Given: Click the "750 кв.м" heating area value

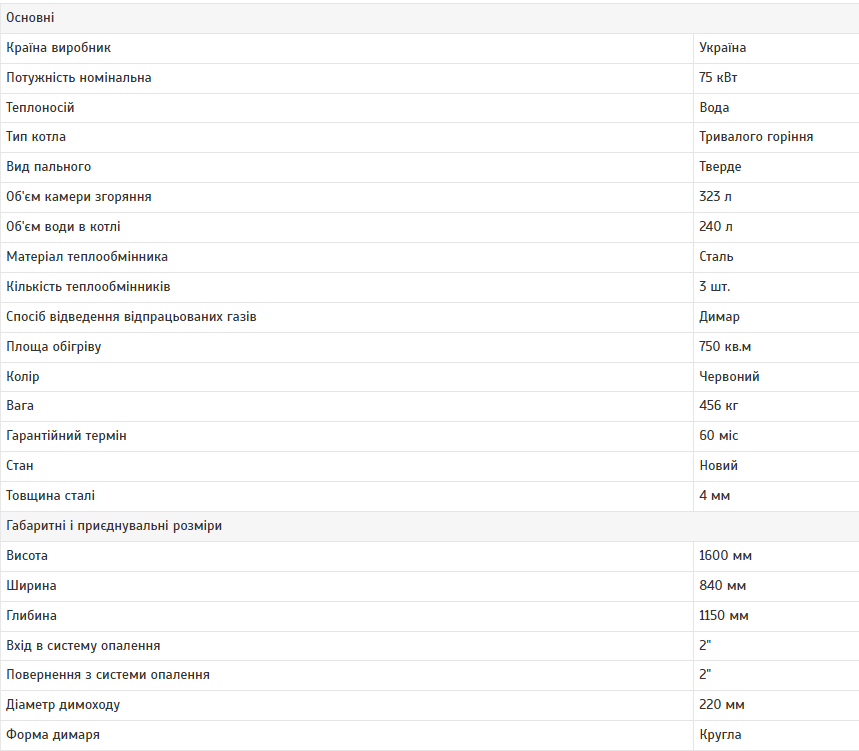Looking at the screenshot, I should point(725,347).
